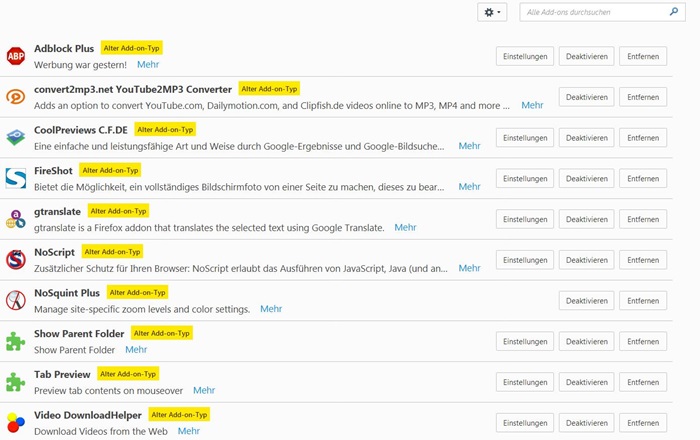Click the Adblock Plus ABP icon

point(15,56)
